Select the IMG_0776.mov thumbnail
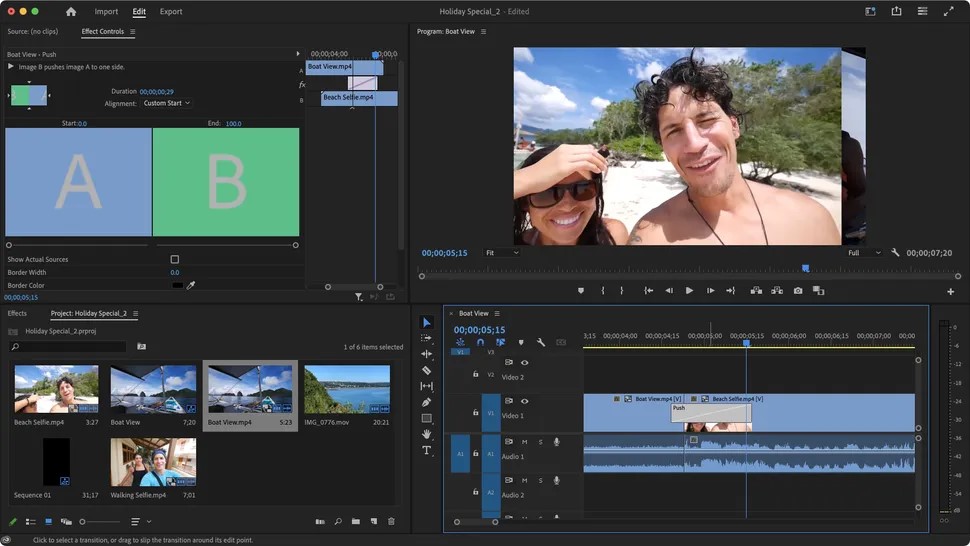The height and width of the screenshot is (546, 970). (x=347, y=389)
